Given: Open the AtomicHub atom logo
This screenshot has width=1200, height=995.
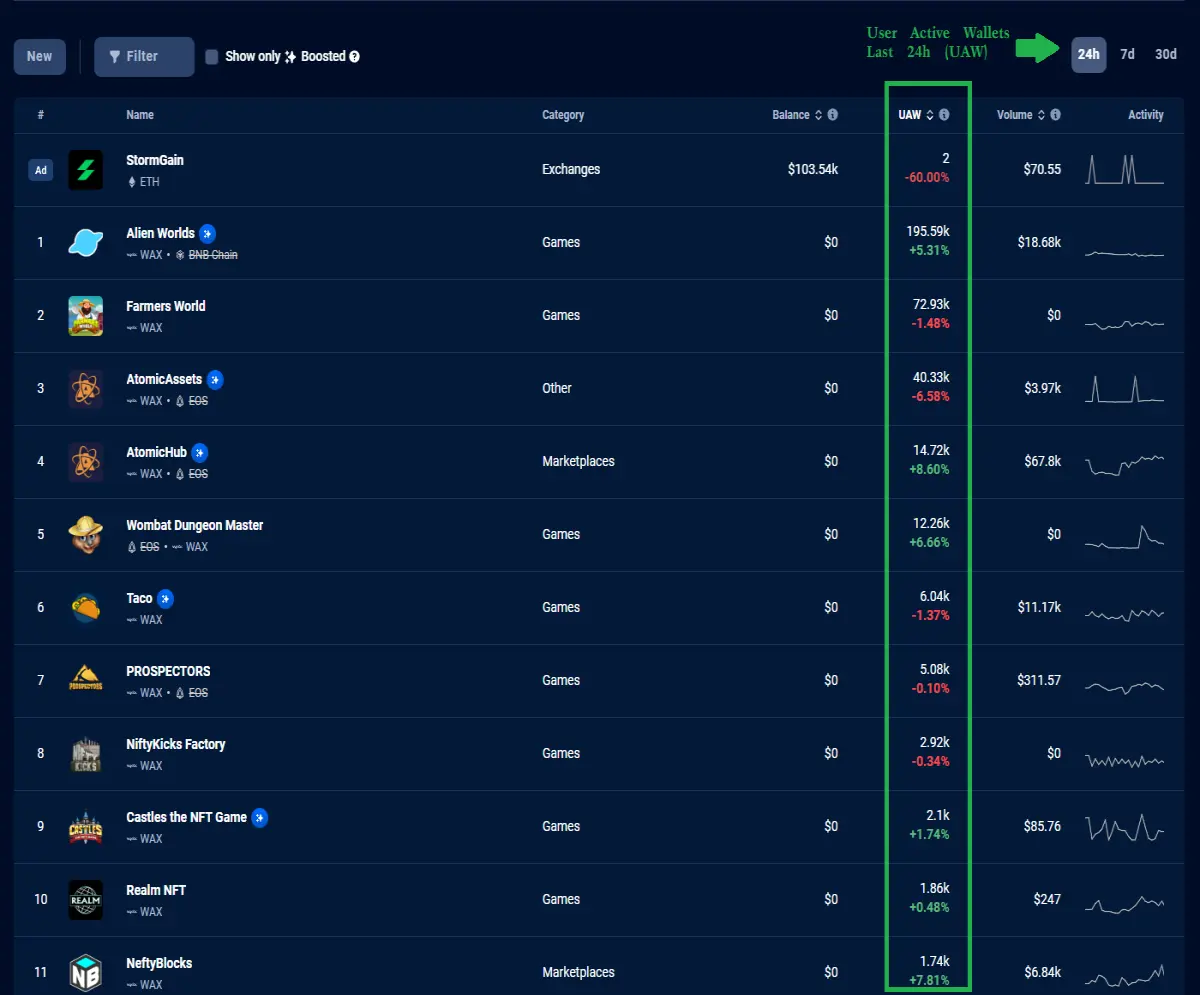Looking at the screenshot, I should [85, 462].
